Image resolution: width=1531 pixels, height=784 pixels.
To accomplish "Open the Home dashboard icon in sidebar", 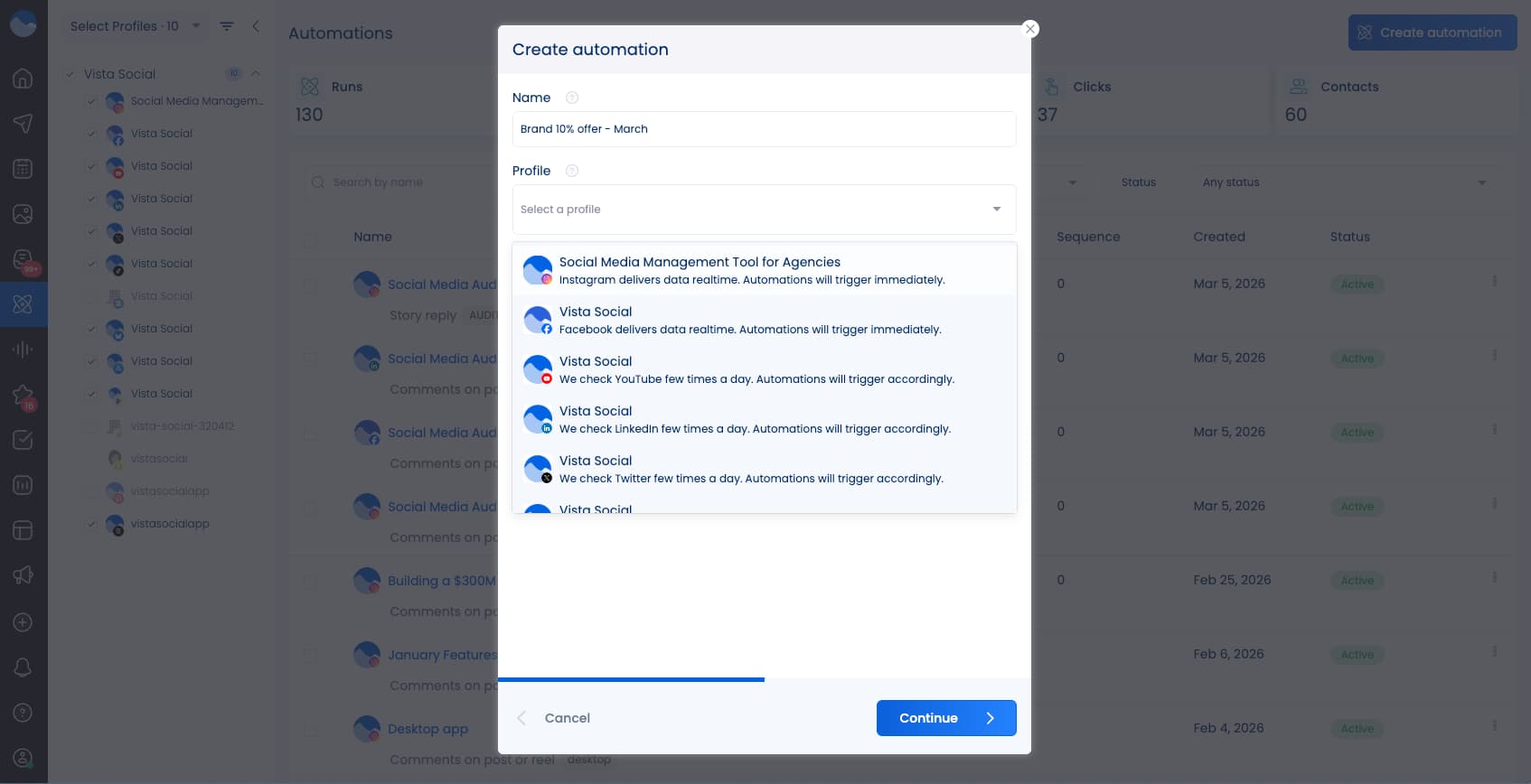I will (x=23, y=79).
